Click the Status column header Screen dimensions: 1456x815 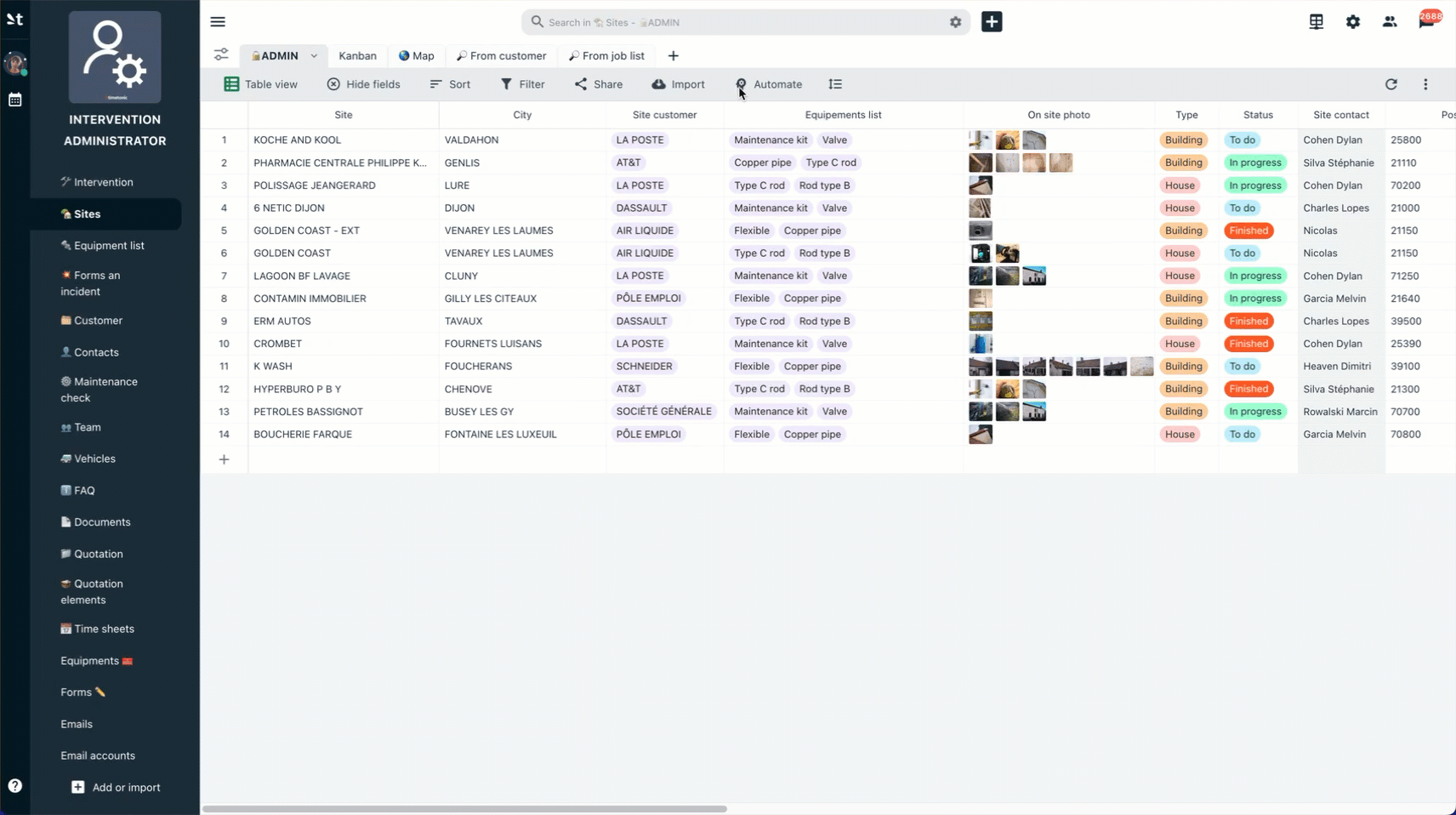(x=1258, y=115)
